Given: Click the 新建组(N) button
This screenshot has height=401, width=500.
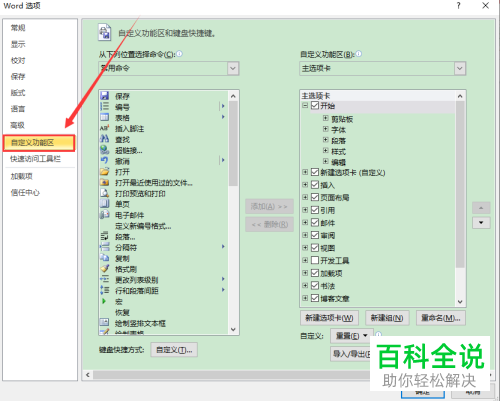Looking at the screenshot, I should coord(387,318).
